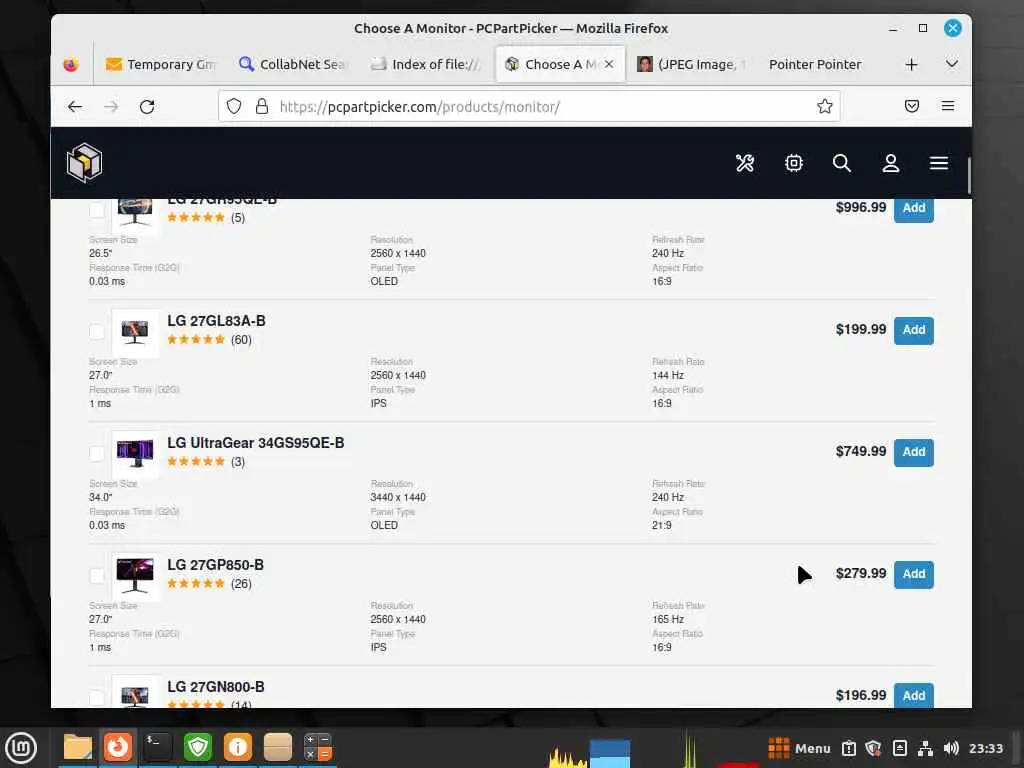The height and width of the screenshot is (768, 1024).
Task: Tick the checkbox for LG 27GN800-B
Action: coord(97,697)
